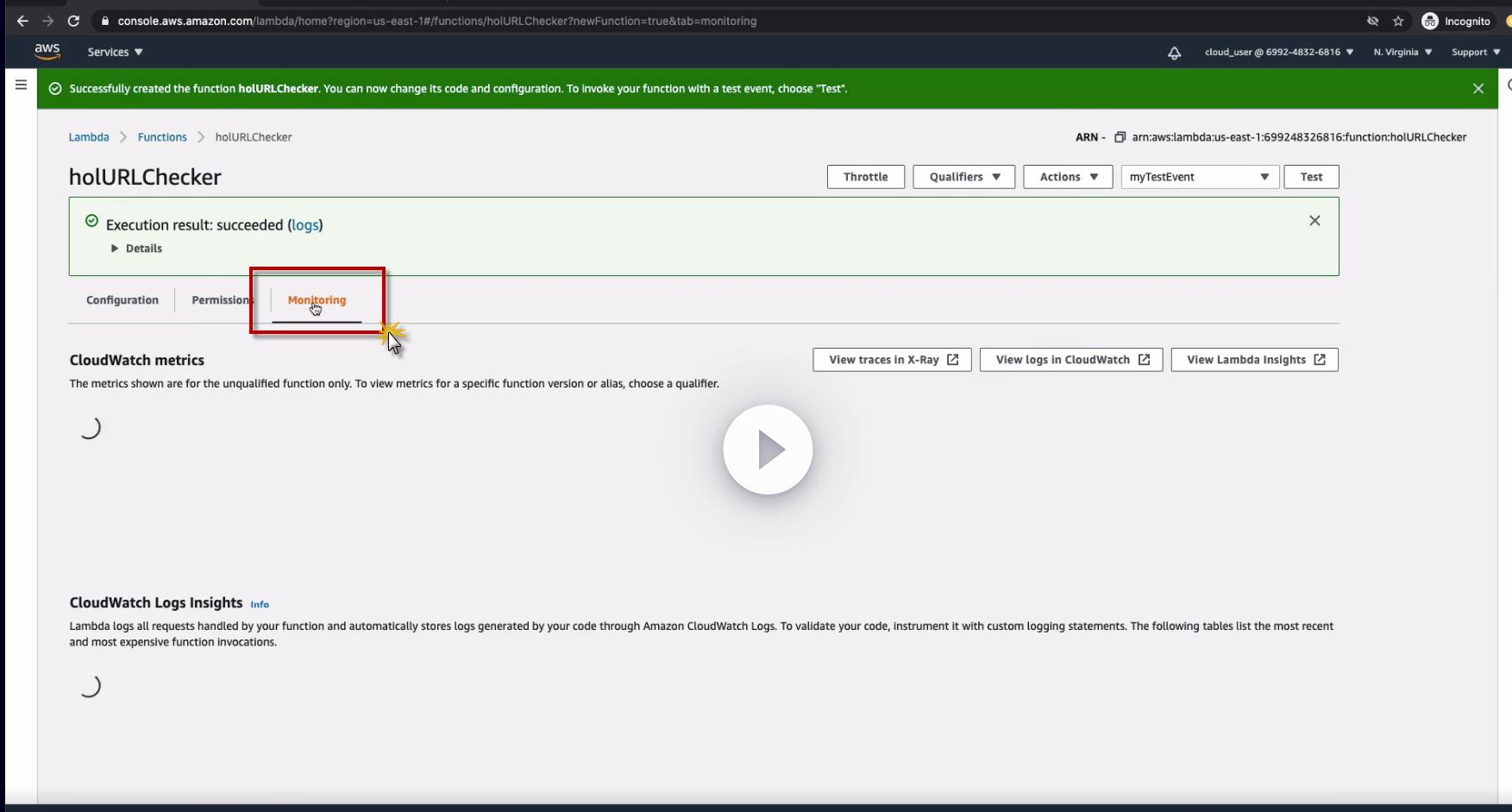Click the function ARN text
The height and width of the screenshot is (812, 1512).
pos(1299,137)
